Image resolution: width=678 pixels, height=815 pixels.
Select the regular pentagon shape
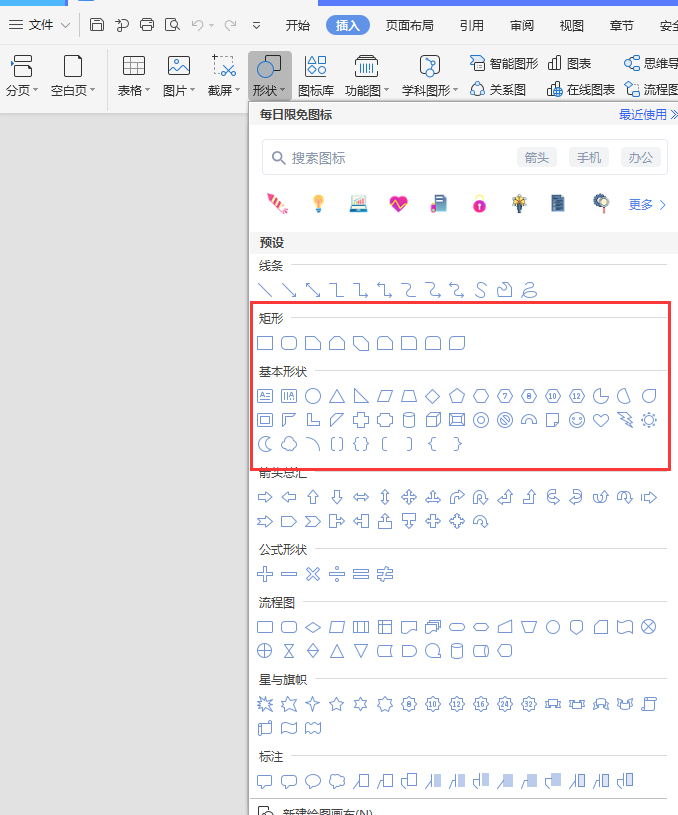tap(457, 396)
